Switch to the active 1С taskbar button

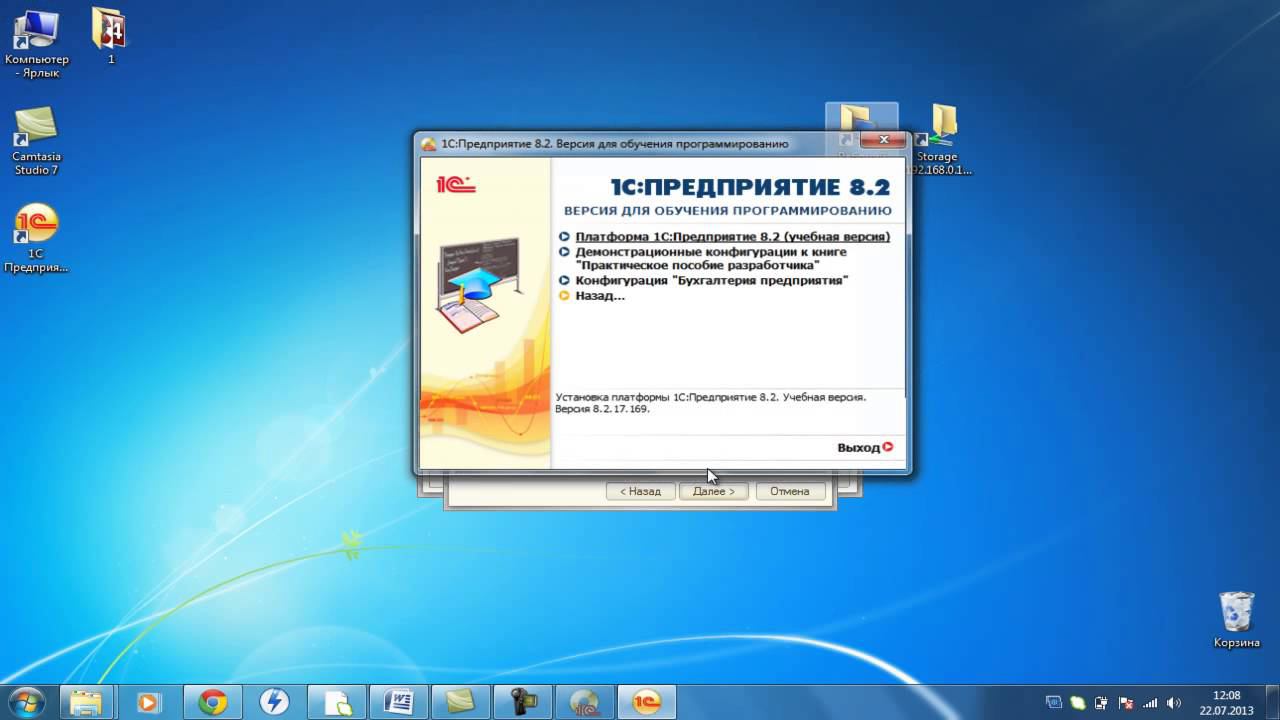click(x=646, y=702)
